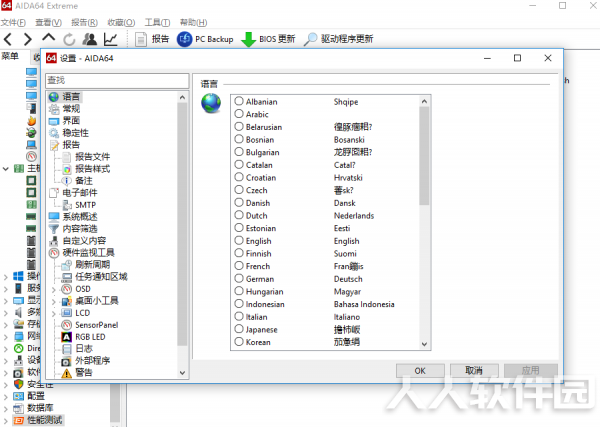Image resolution: width=600 pixels, height=427 pixels.
Task: Click 取消 to cancel the settings dialog
Action: 474,371
